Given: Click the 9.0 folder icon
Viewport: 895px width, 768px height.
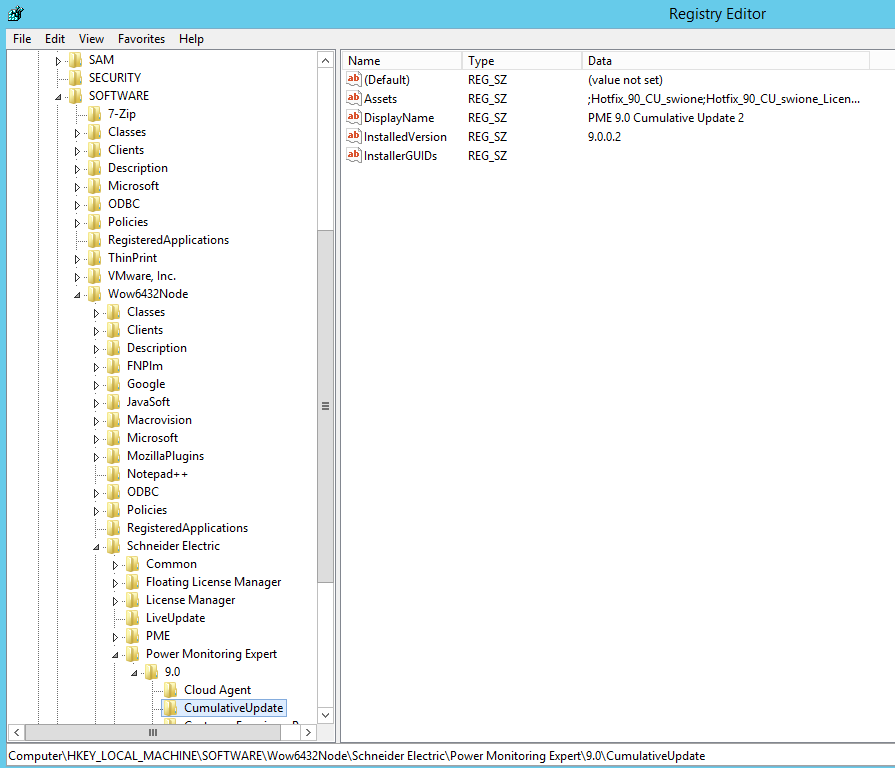Looking at the screenshot, I should click(152, 672).
